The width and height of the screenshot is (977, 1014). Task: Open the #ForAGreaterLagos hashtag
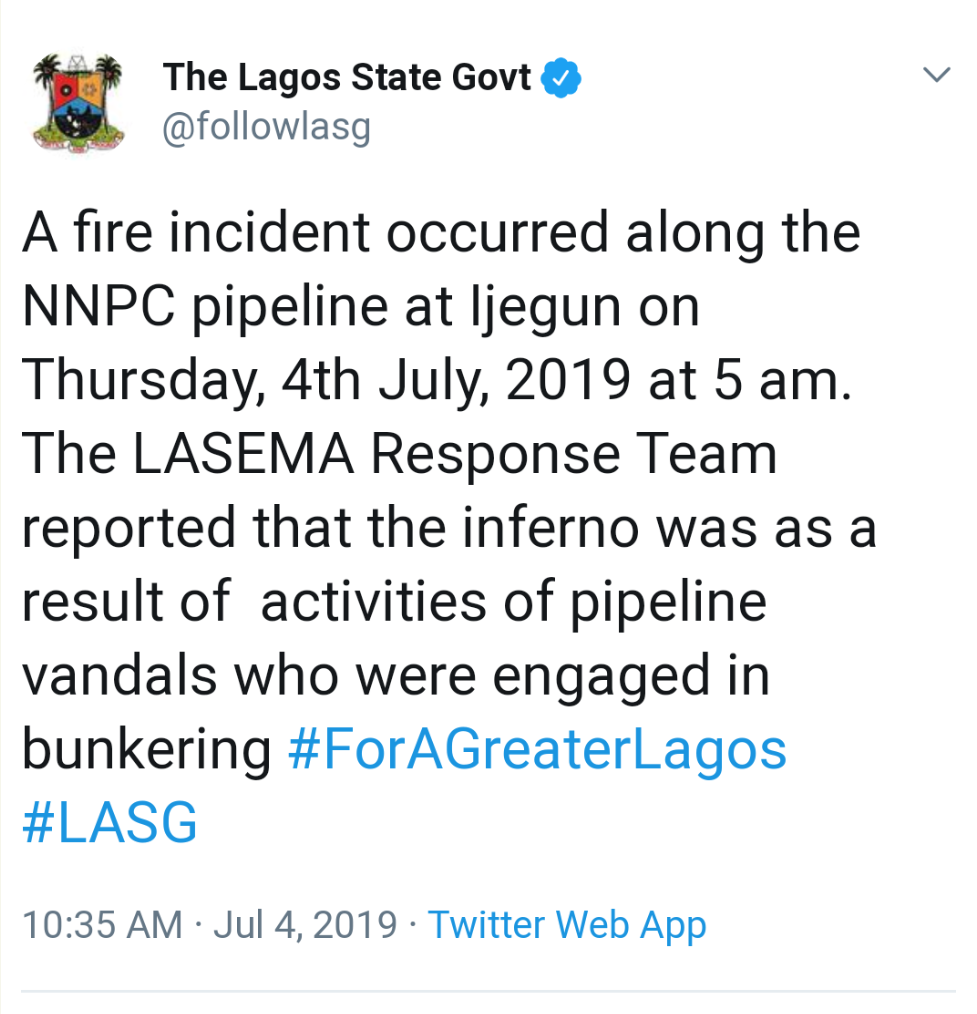(537, 750)
